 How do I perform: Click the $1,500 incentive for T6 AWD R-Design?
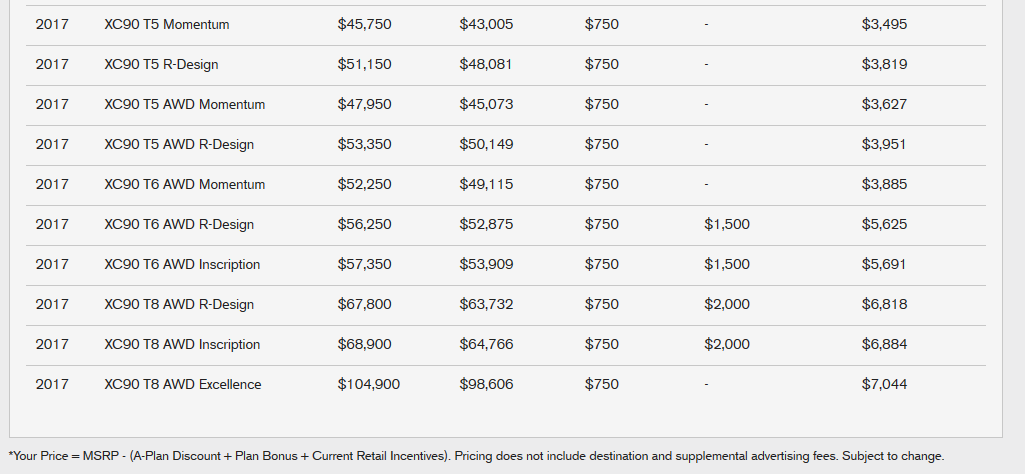click(x=727, y=224)
